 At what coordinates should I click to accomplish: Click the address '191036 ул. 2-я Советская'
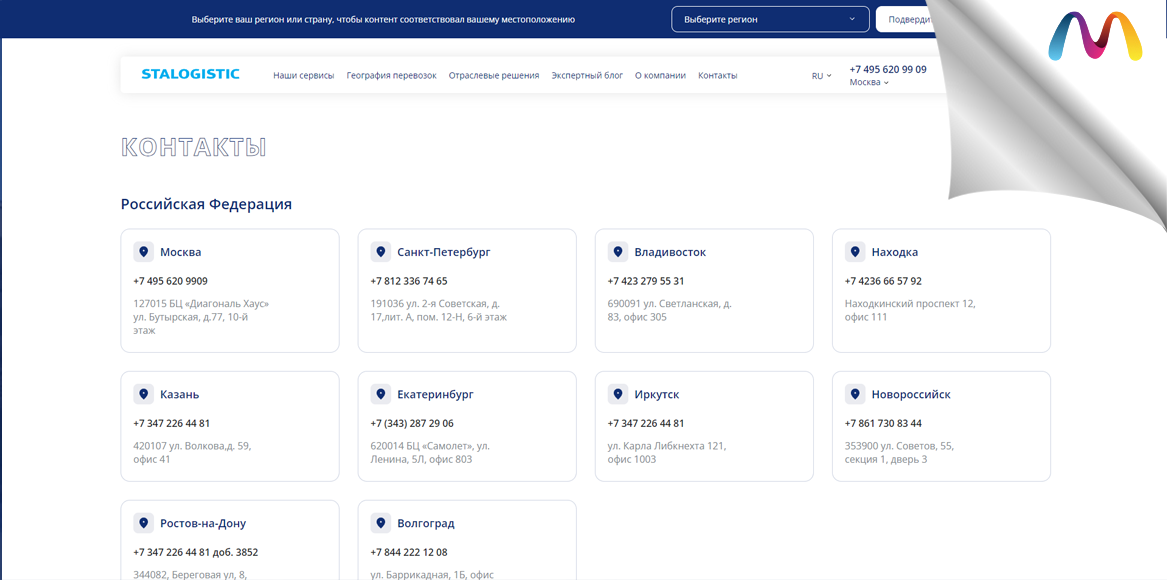(439, 310)
